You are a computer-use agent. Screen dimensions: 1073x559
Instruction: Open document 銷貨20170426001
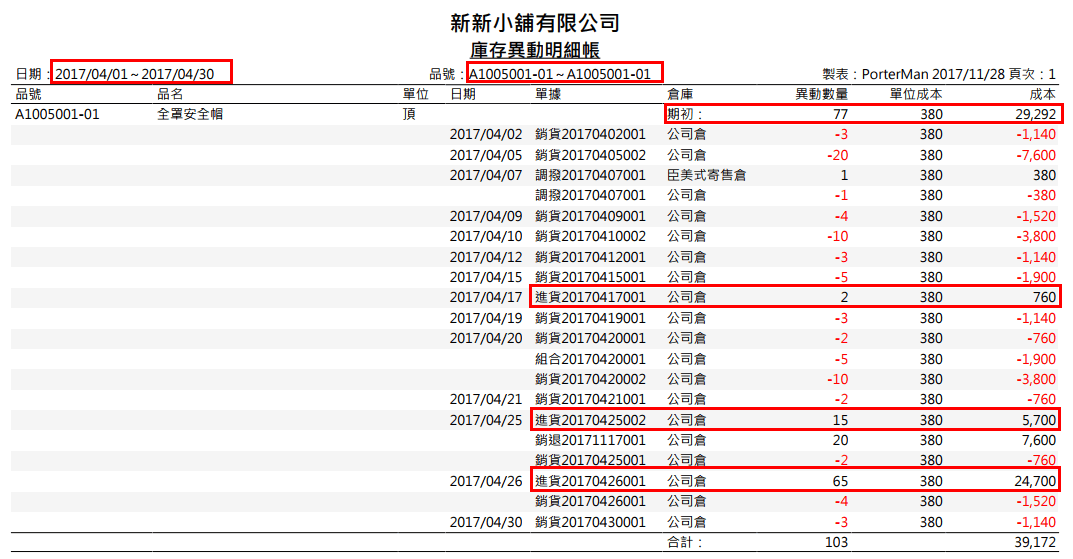[x=590, y=501]
